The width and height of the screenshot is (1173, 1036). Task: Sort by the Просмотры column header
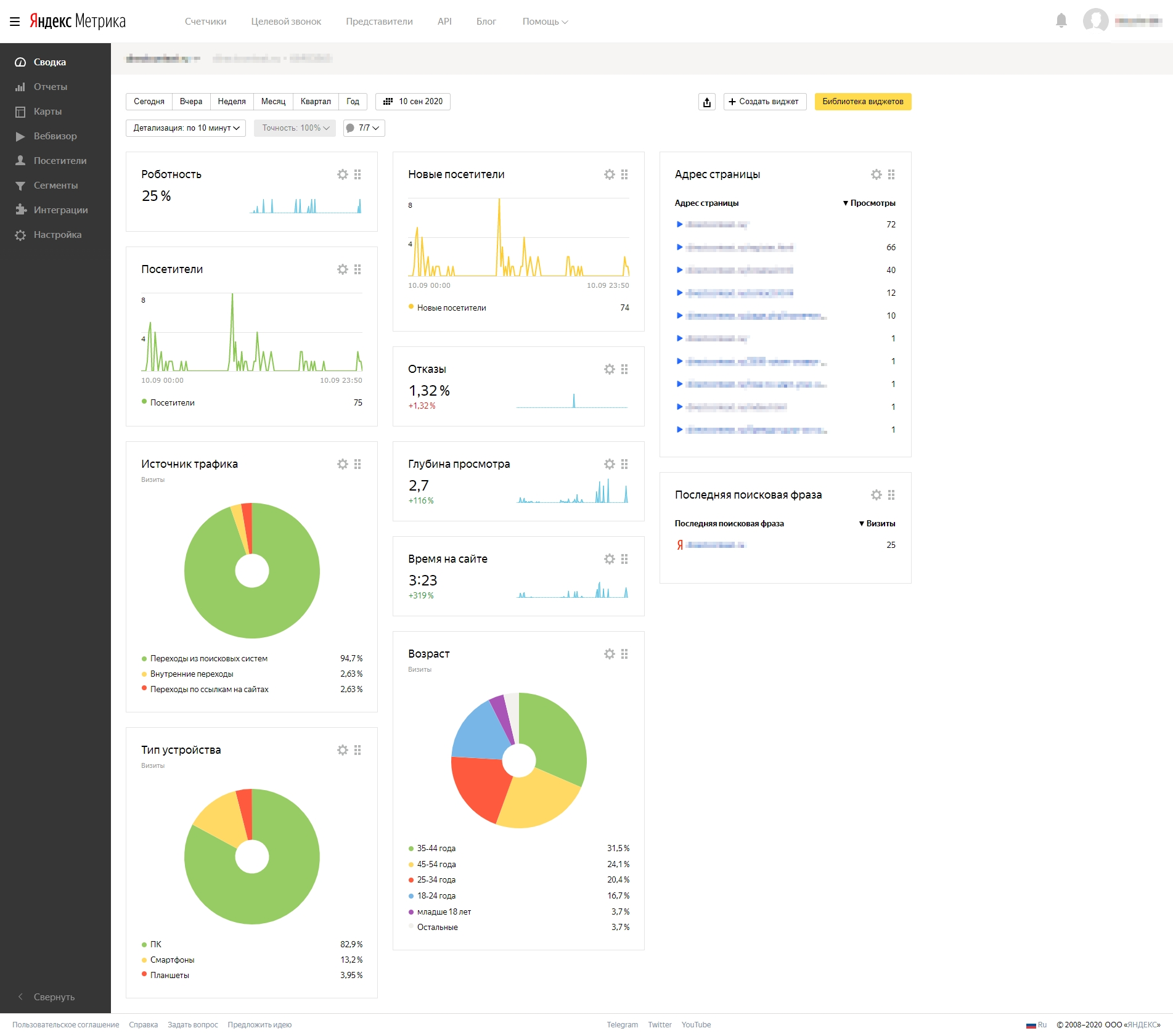[872, 203]
